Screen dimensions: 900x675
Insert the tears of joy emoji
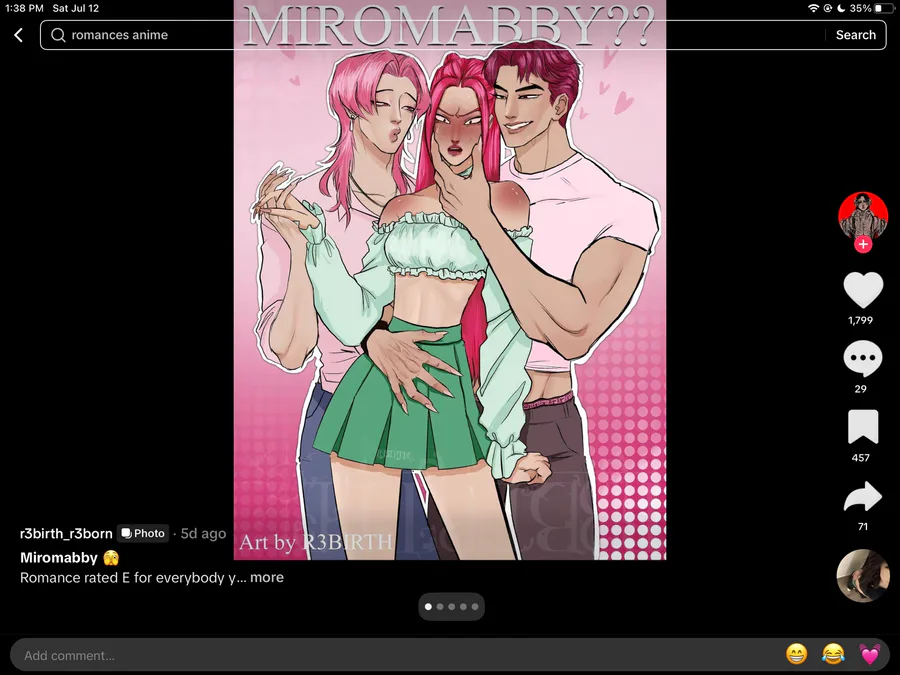tap(833, 654)
